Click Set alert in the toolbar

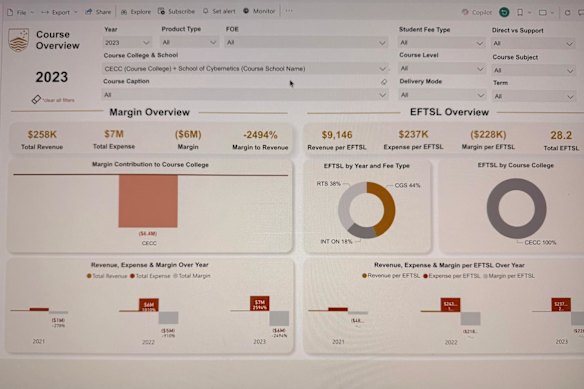point(219,12)
